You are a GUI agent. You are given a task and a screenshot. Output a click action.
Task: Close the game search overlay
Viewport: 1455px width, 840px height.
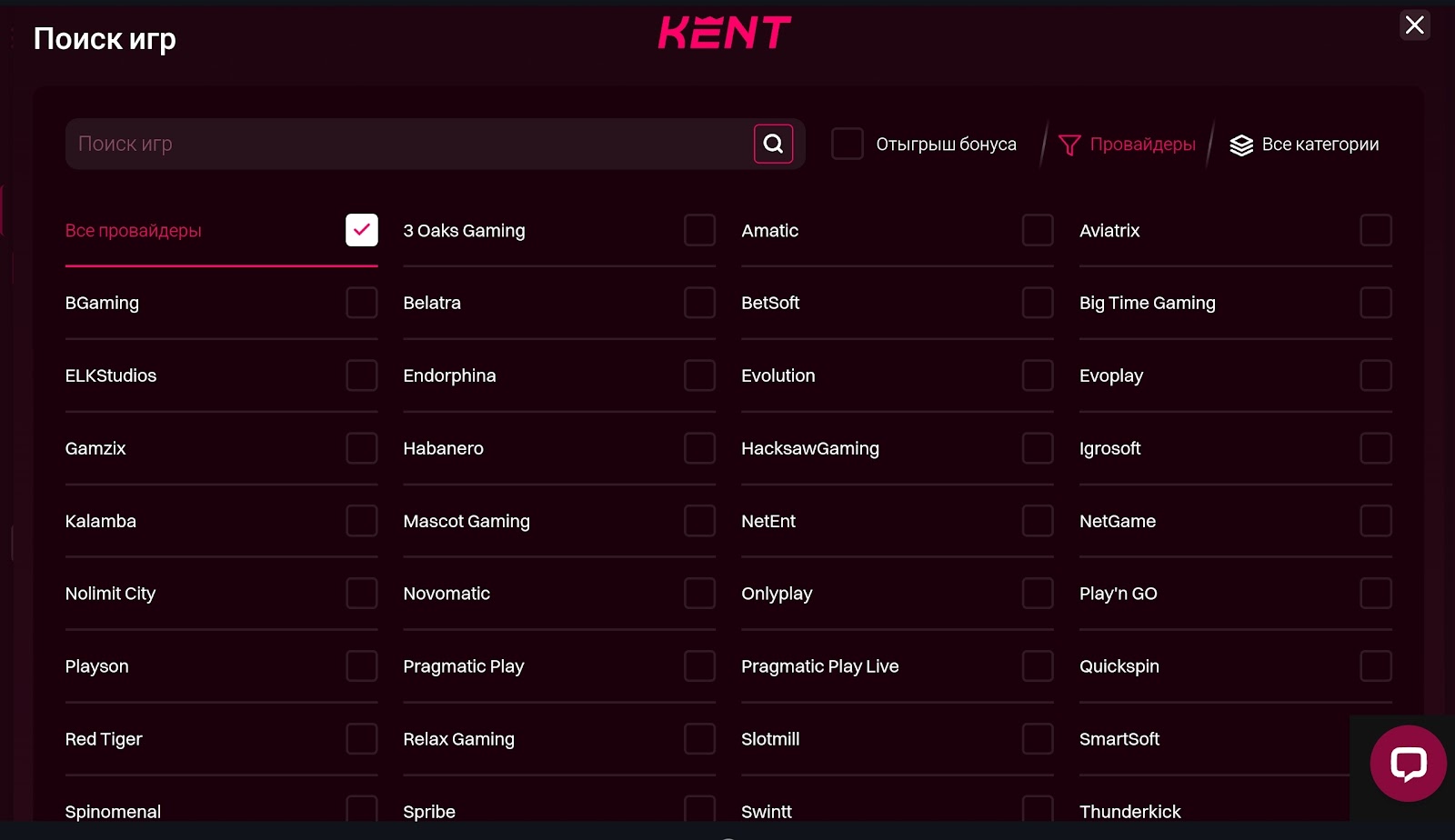point(1415,25)
